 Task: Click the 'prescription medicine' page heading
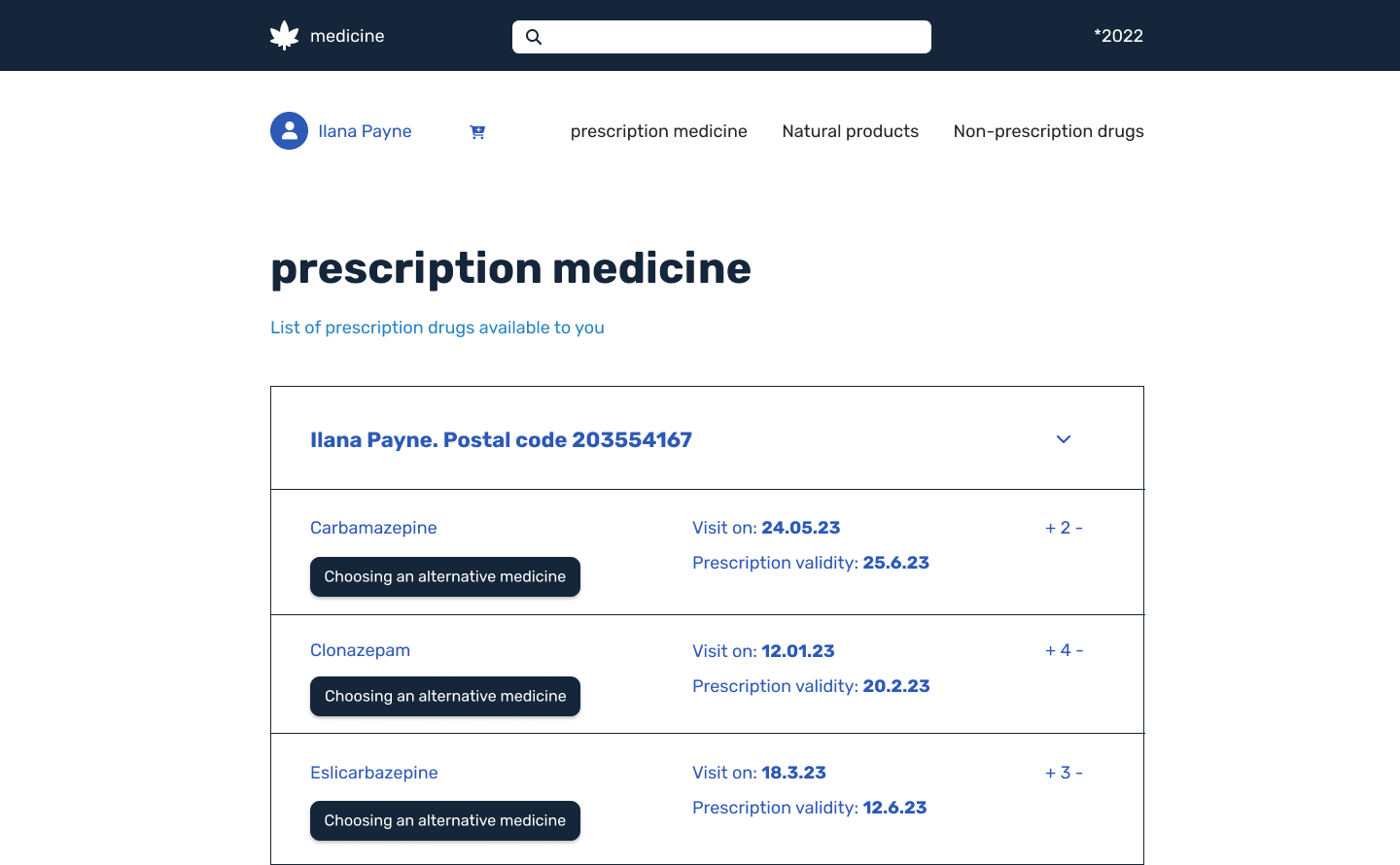(x=511, y=269)
